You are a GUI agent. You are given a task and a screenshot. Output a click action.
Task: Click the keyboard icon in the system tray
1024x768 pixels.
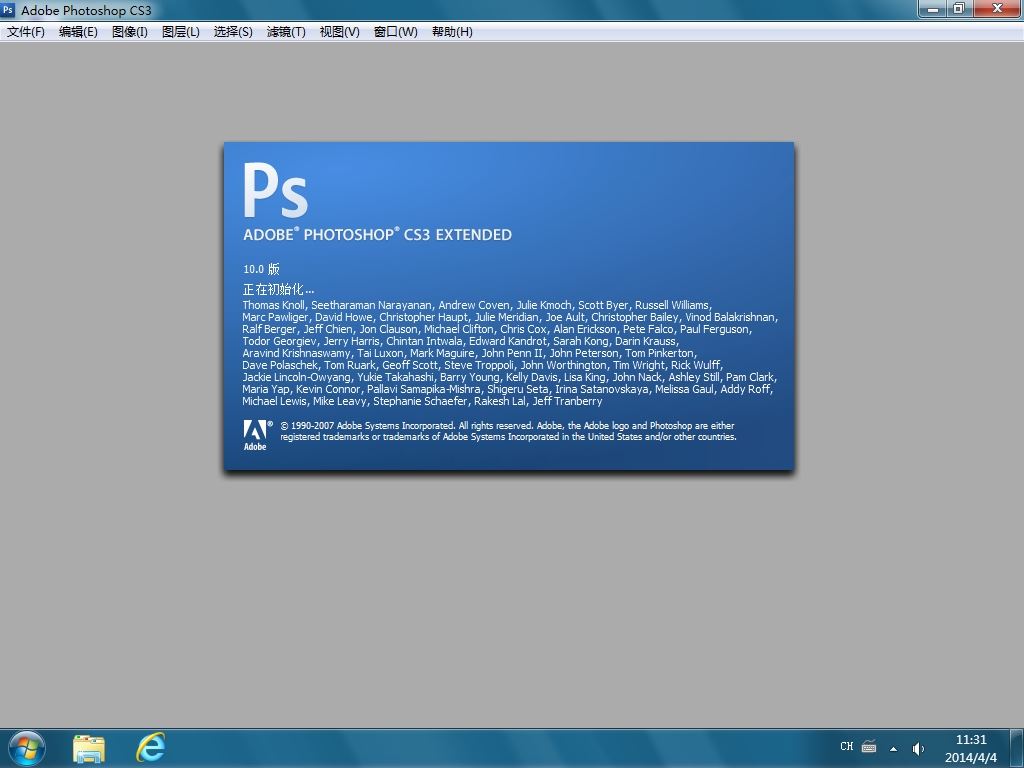coord(869,746)
